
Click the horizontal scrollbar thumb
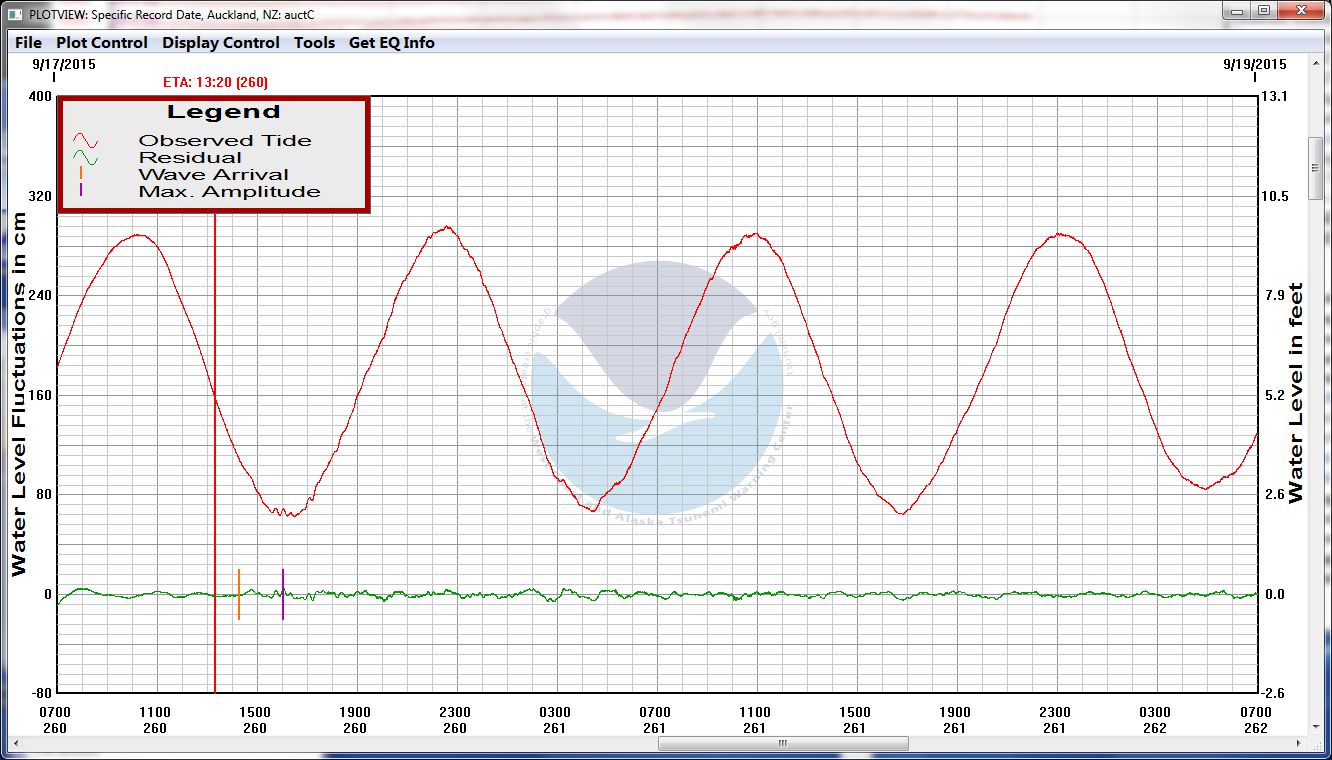[x=783, y=745]
